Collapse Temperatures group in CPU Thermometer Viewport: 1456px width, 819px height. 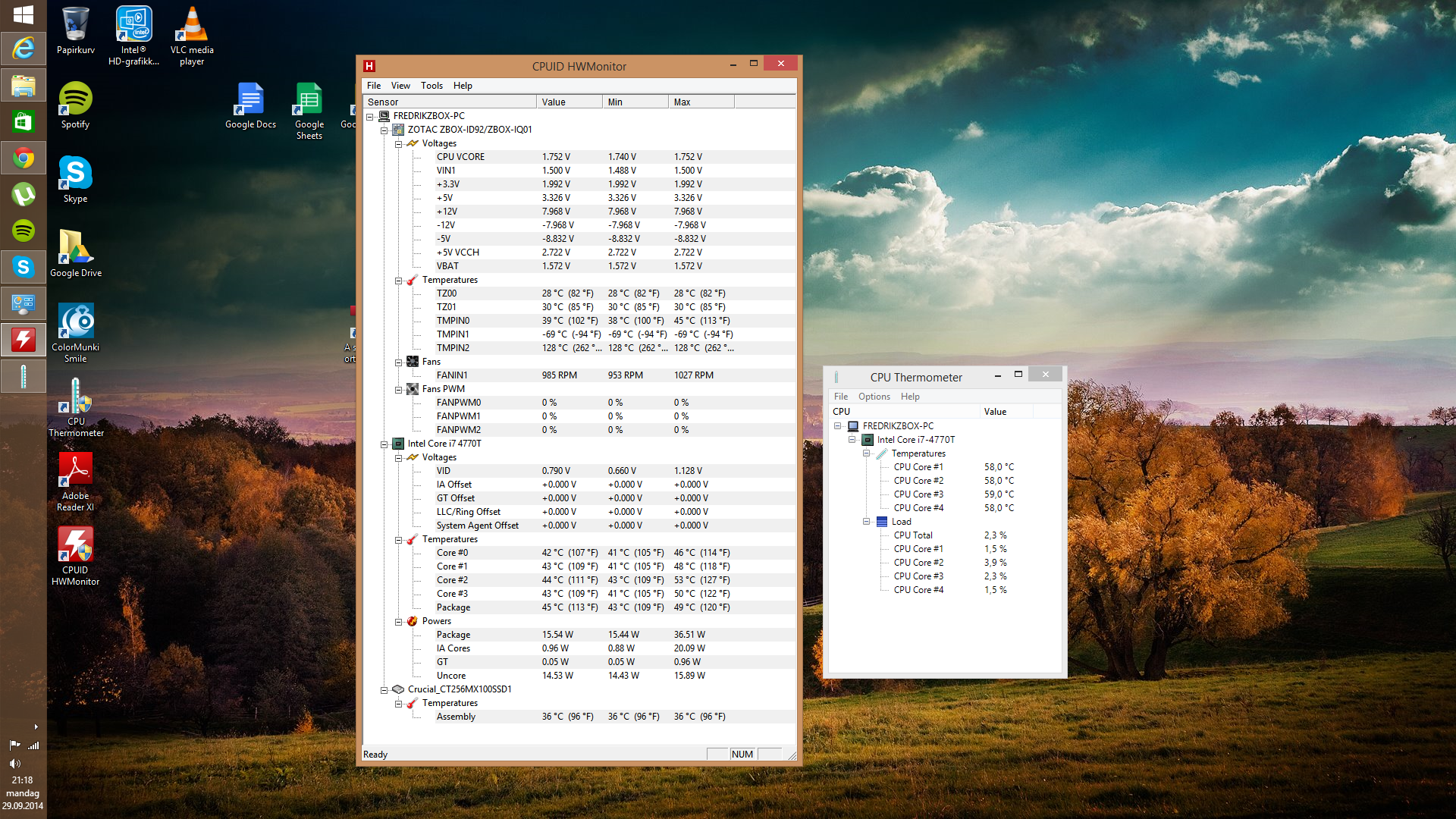coord(867,453)
